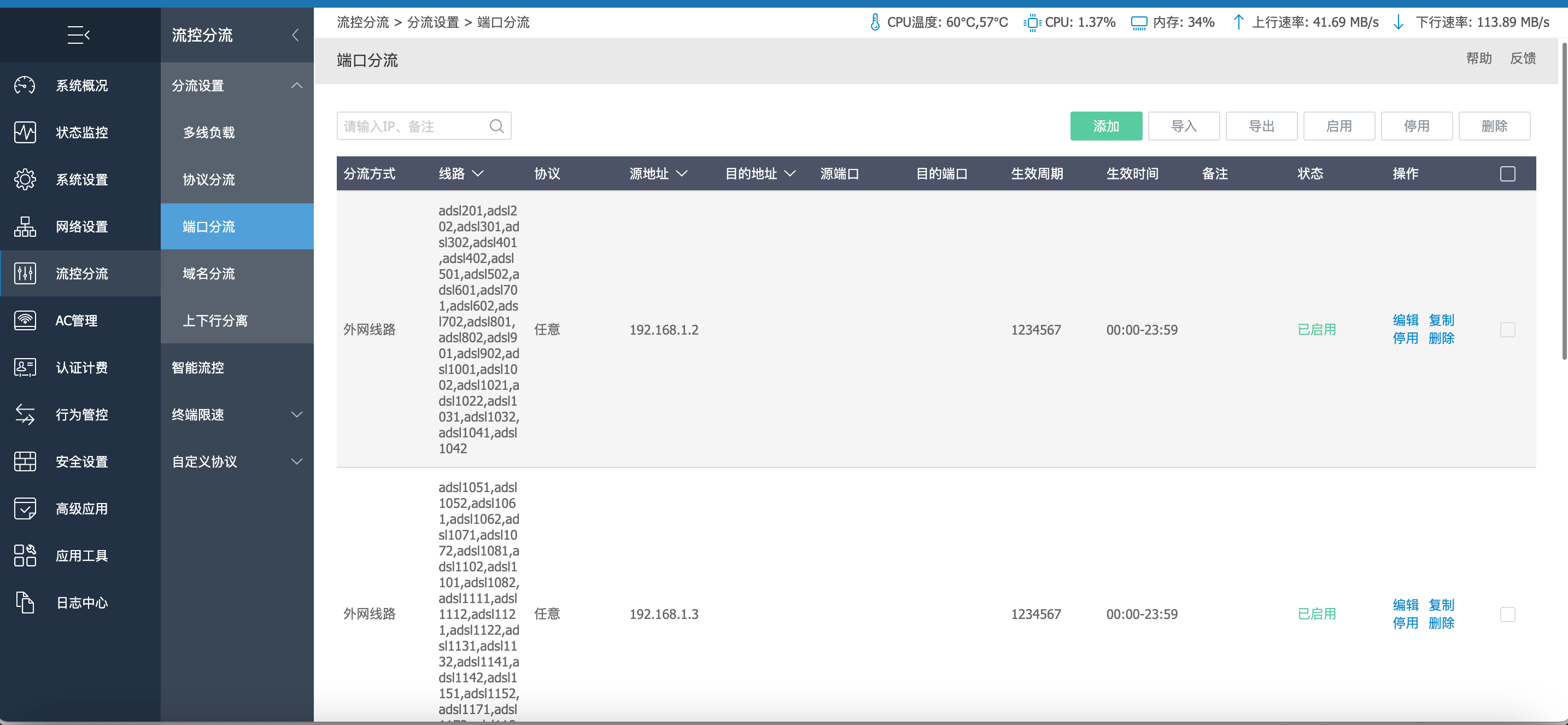Open 日志中心 documents icon
The image size is (1568, 725).
tap(25, 603)
